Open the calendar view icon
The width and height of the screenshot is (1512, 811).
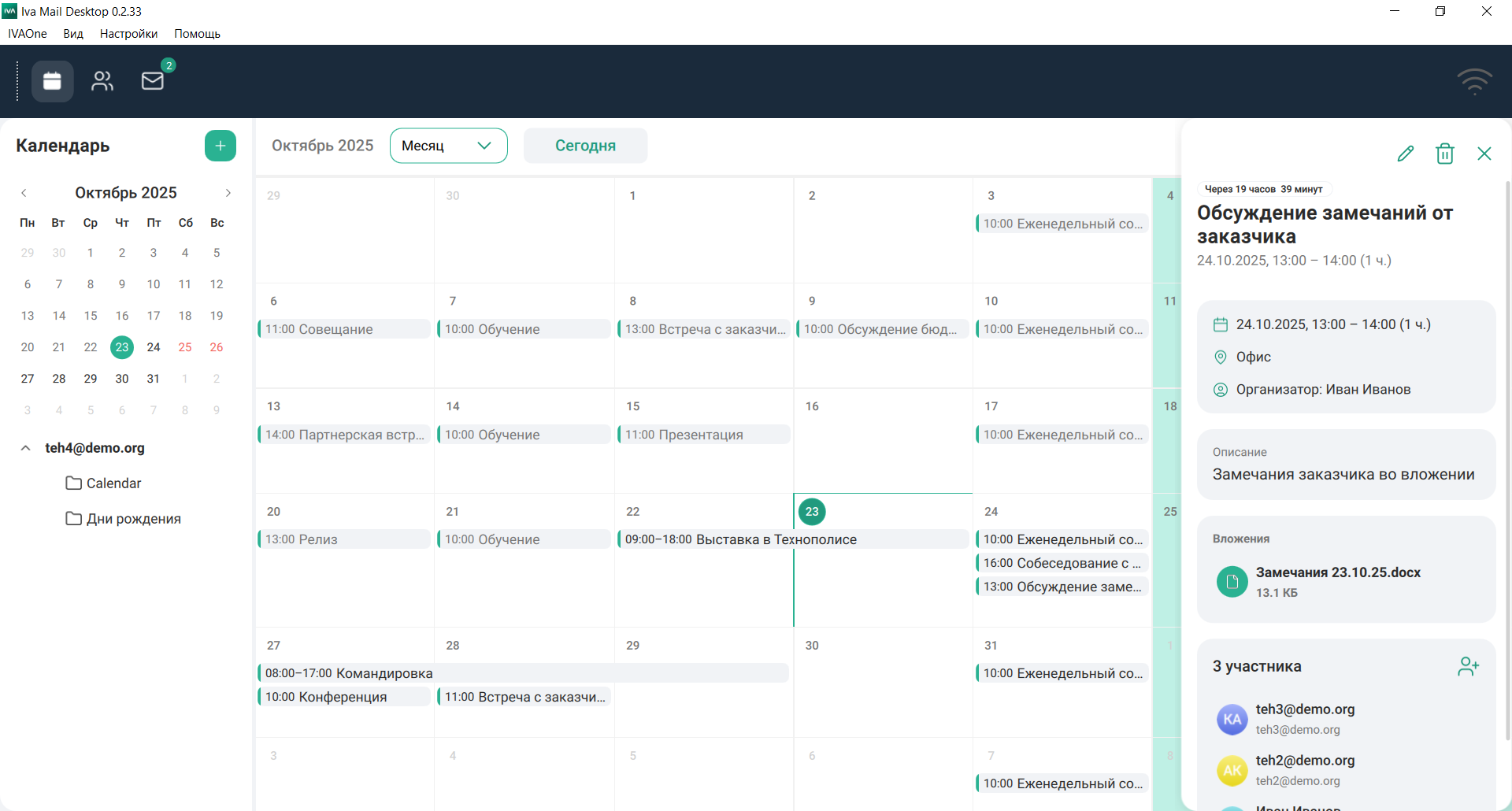click(52, 81)
